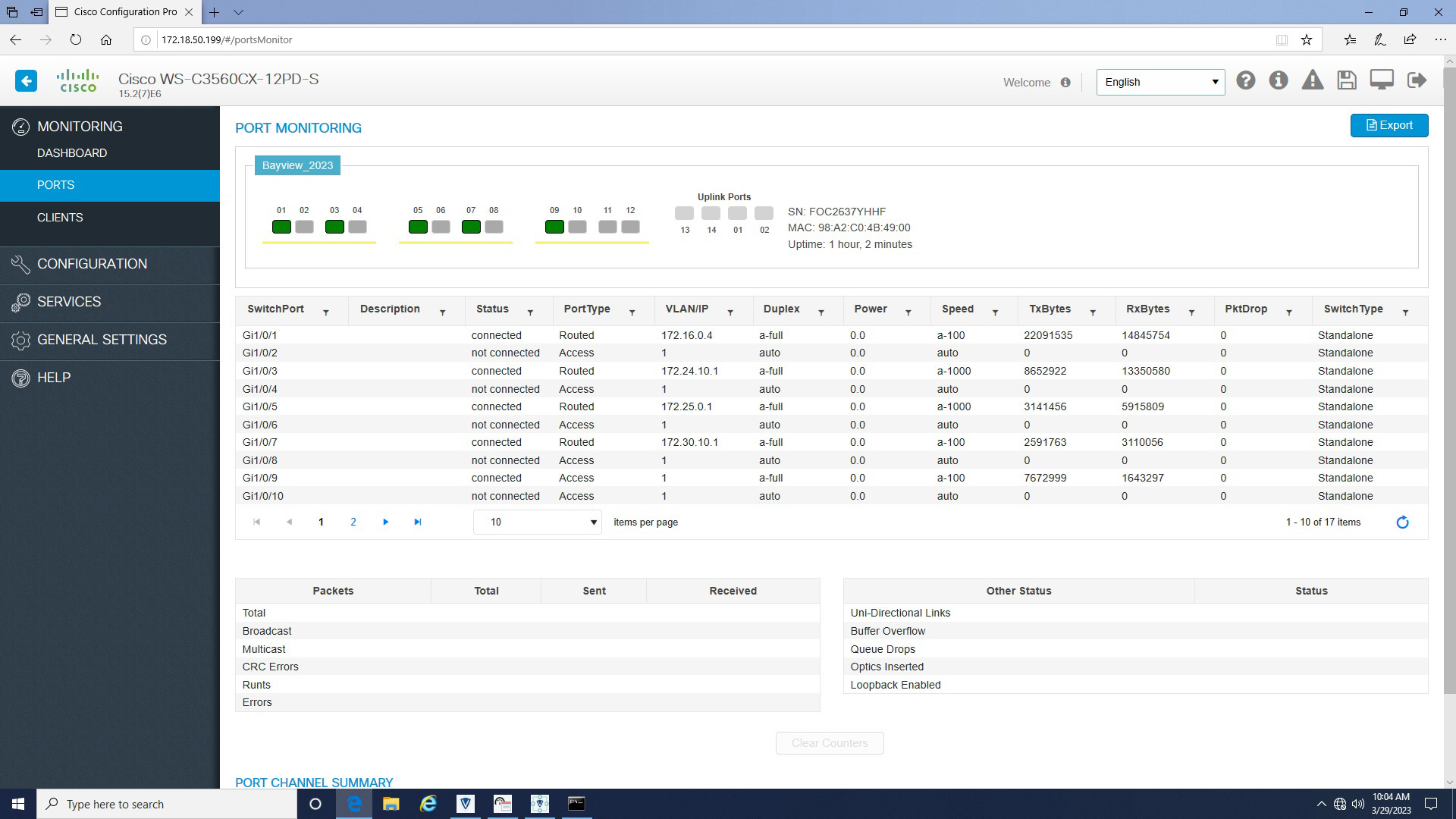Go to page 2 of table
The width and height of the screenshot is (1456, 819).
pyautogui.click(x=353, y=522)
